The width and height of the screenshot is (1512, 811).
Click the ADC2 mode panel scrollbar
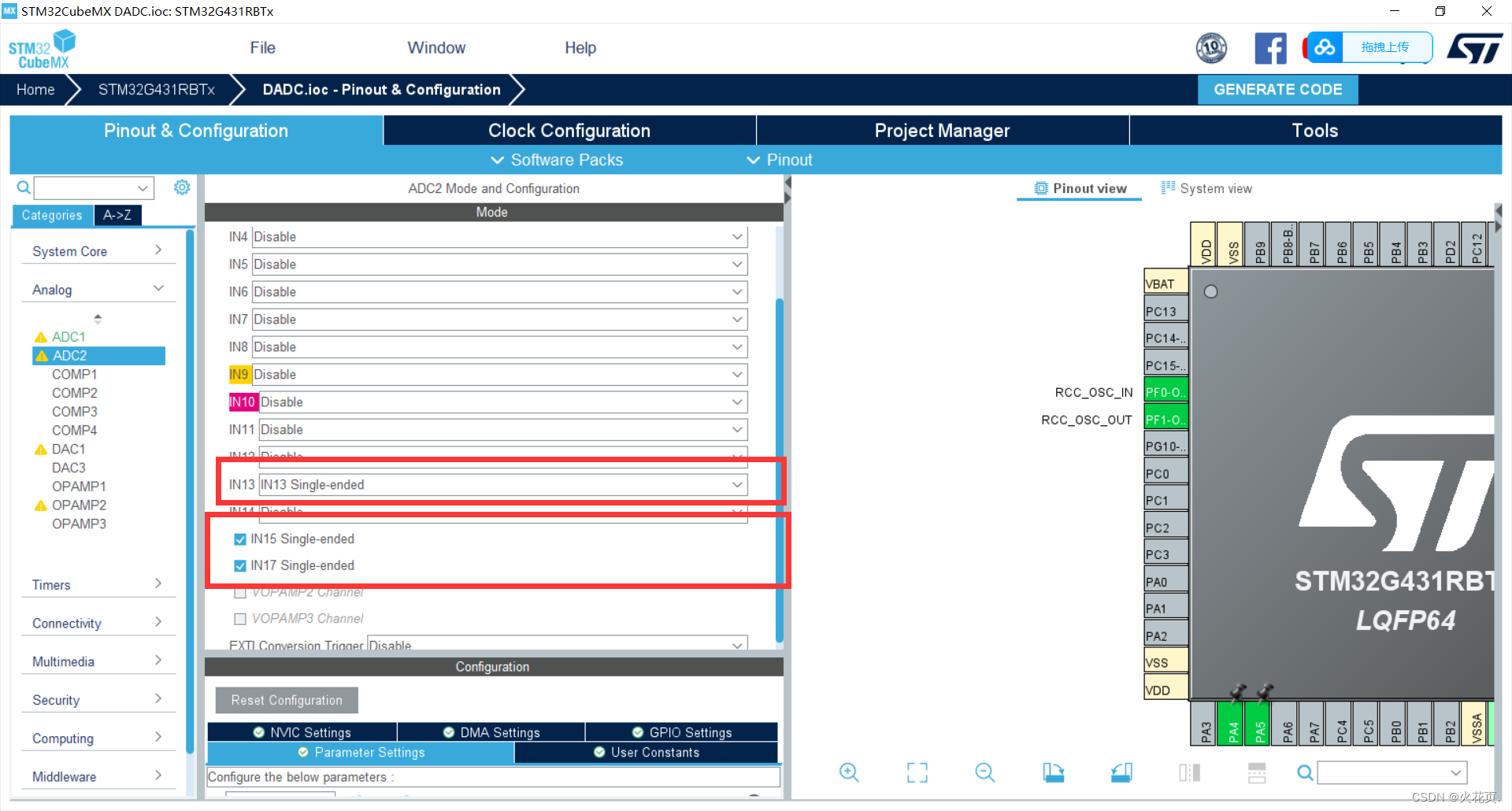(x=779, y=471)
